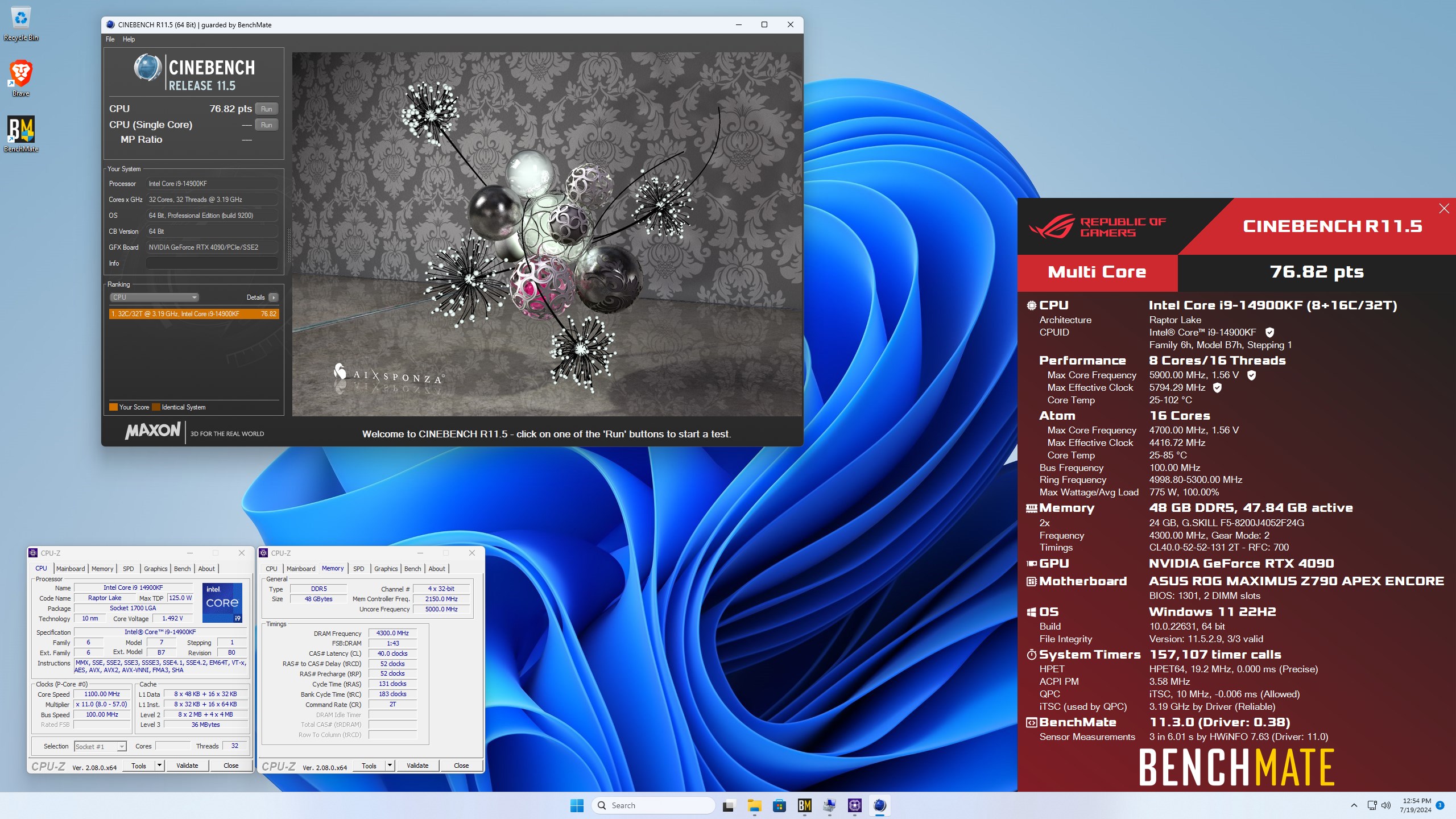The image size is (1456, 819).
Task: Click the Max TDP value 125.0 W
Action: (x=180, y=598)
